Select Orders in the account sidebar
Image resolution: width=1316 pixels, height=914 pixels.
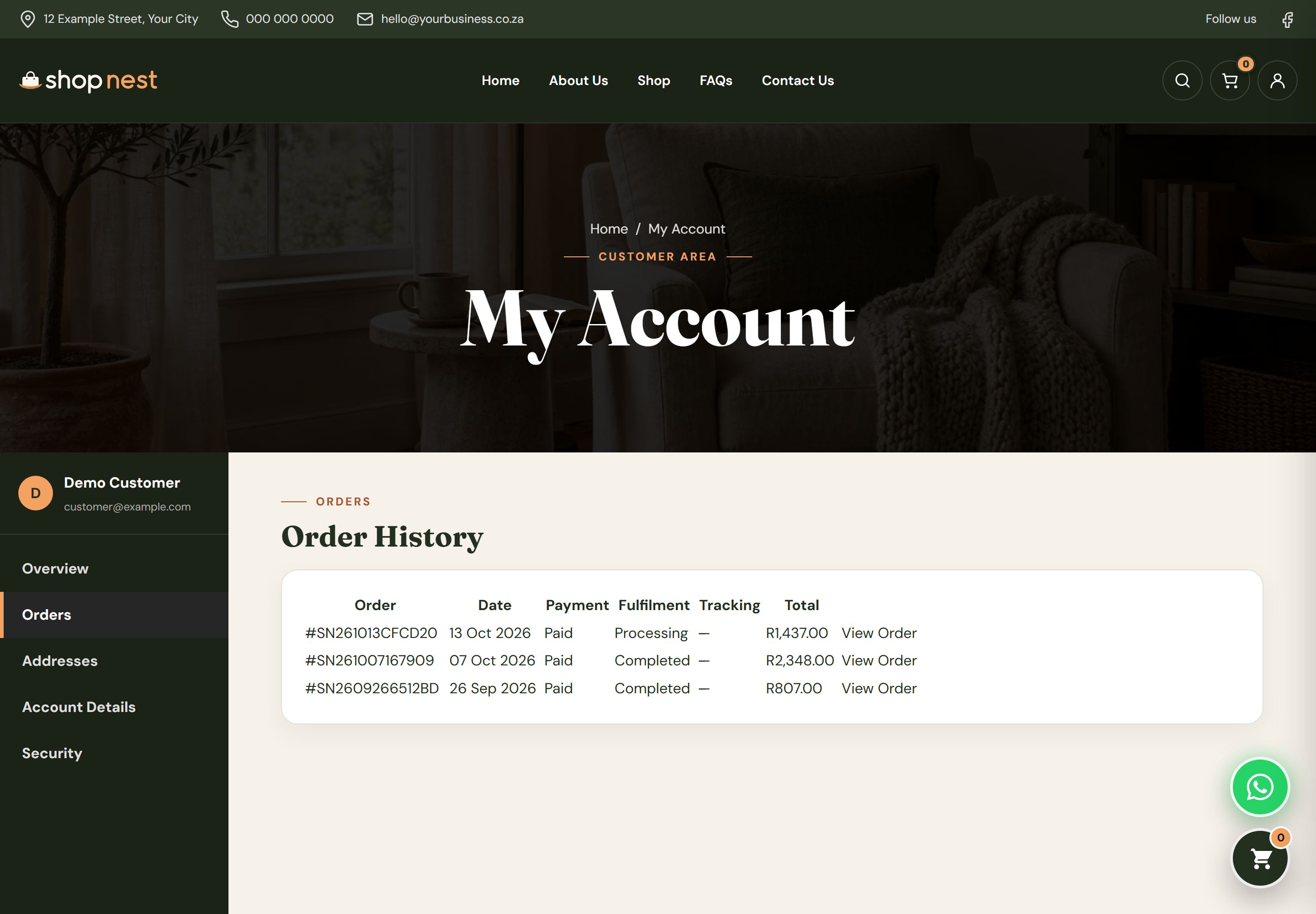pyautogui.click(x=114, y=615)
